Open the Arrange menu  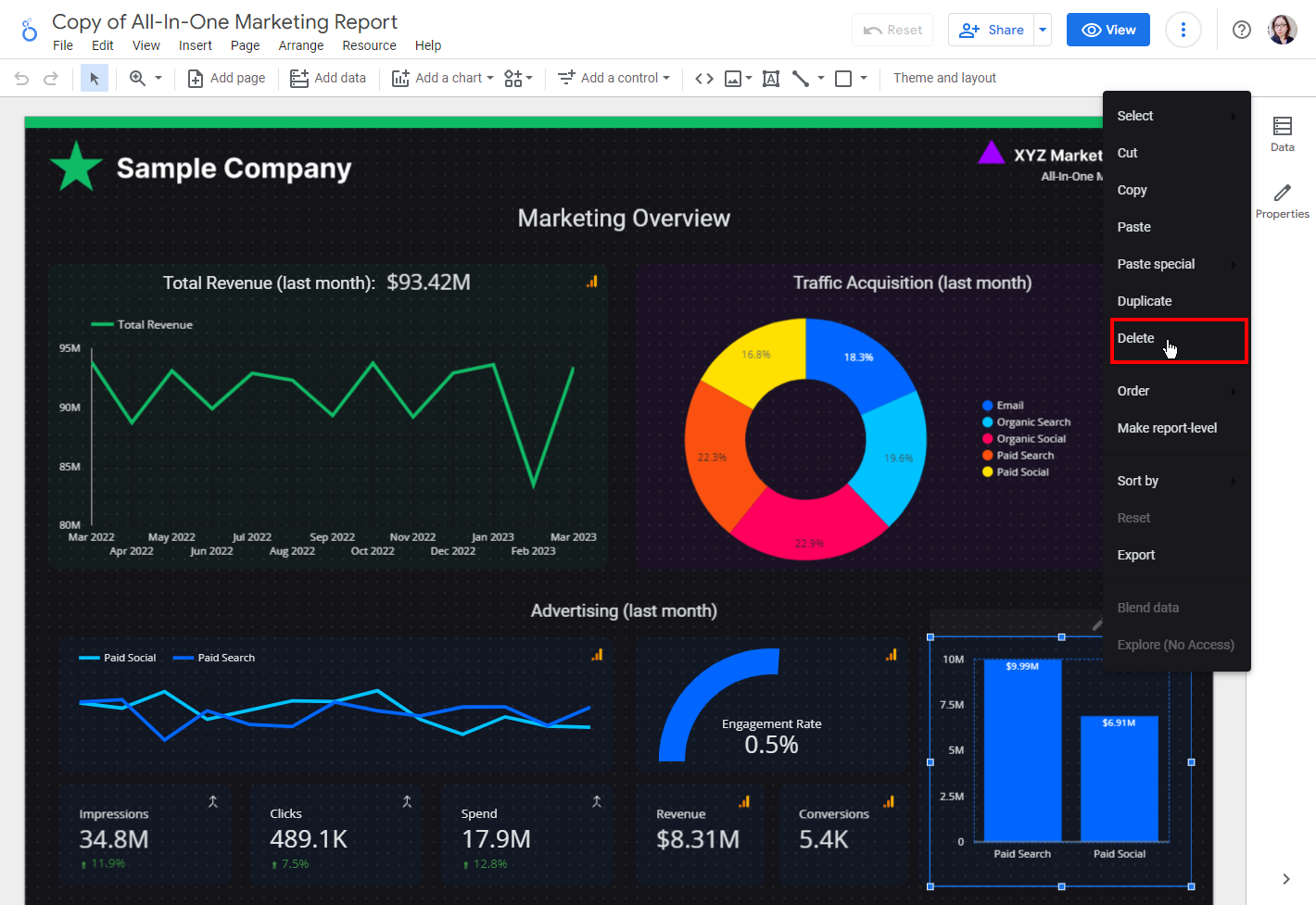[x=301, y=45]
